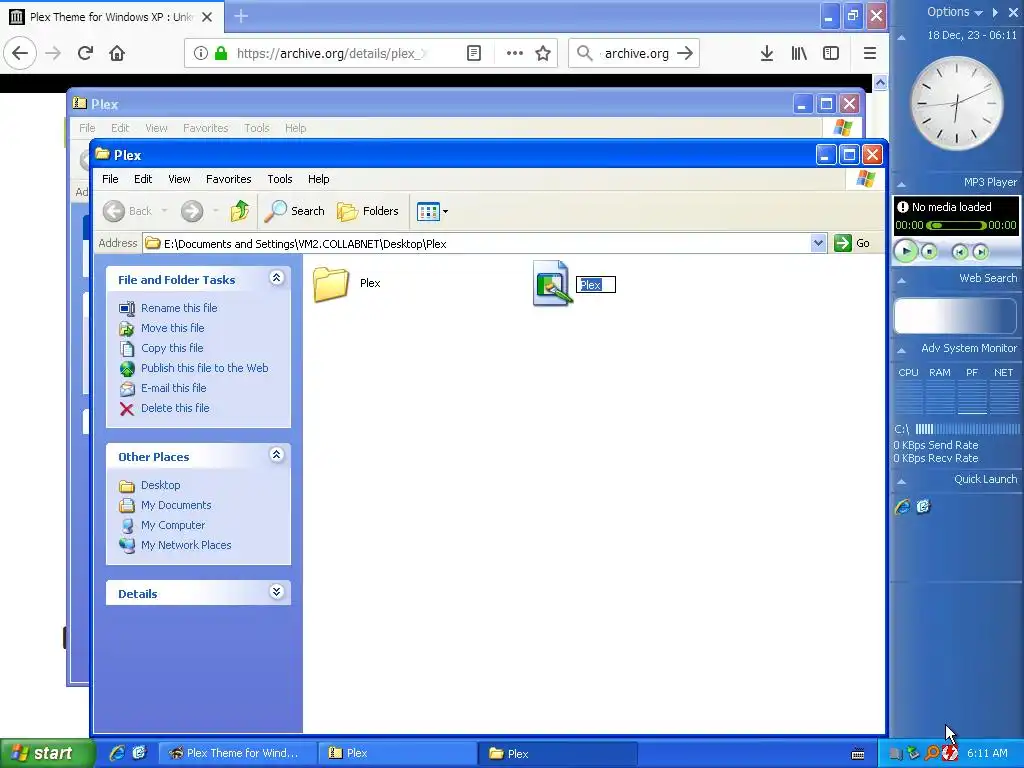This screenshot has width=1024, height=768.
Task: Open the sidebar Options dropdown
Action: click(955, 12)
